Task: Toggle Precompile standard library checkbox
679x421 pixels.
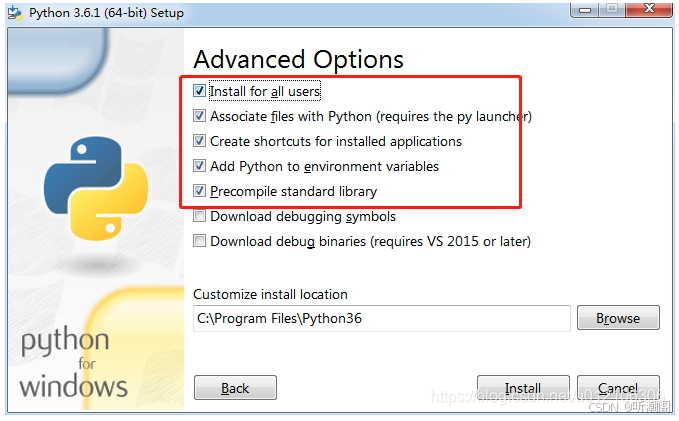Action: point(199,191)
